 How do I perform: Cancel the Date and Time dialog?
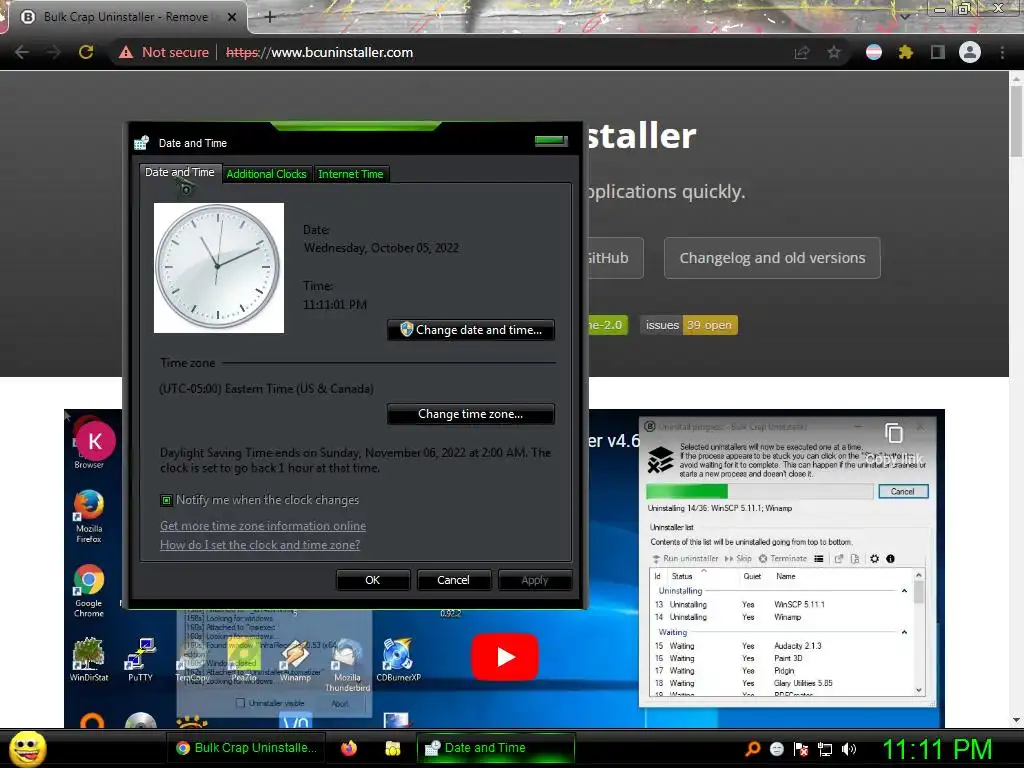coord(453,580)
